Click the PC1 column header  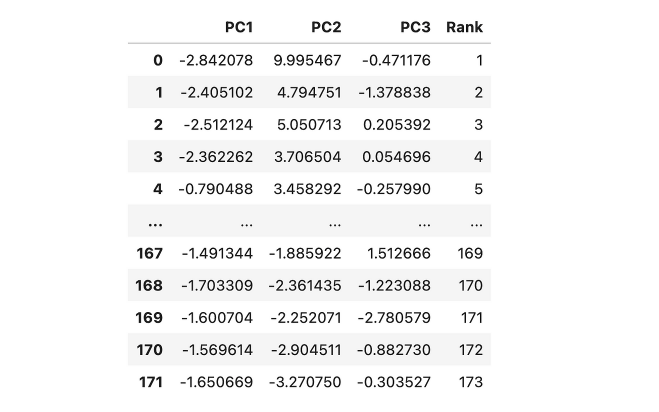(239, 27)
